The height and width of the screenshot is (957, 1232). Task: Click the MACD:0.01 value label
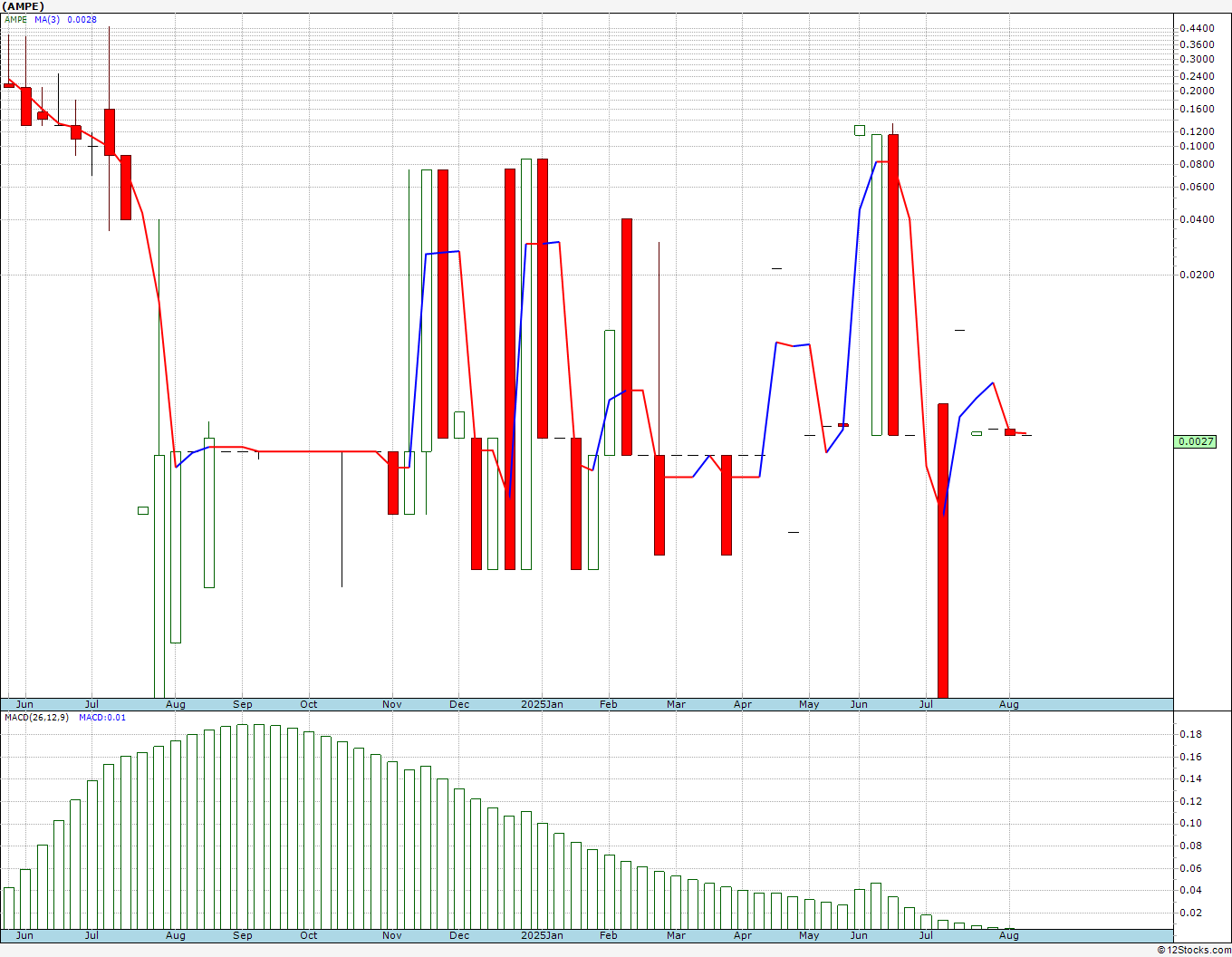click(102, 718)
